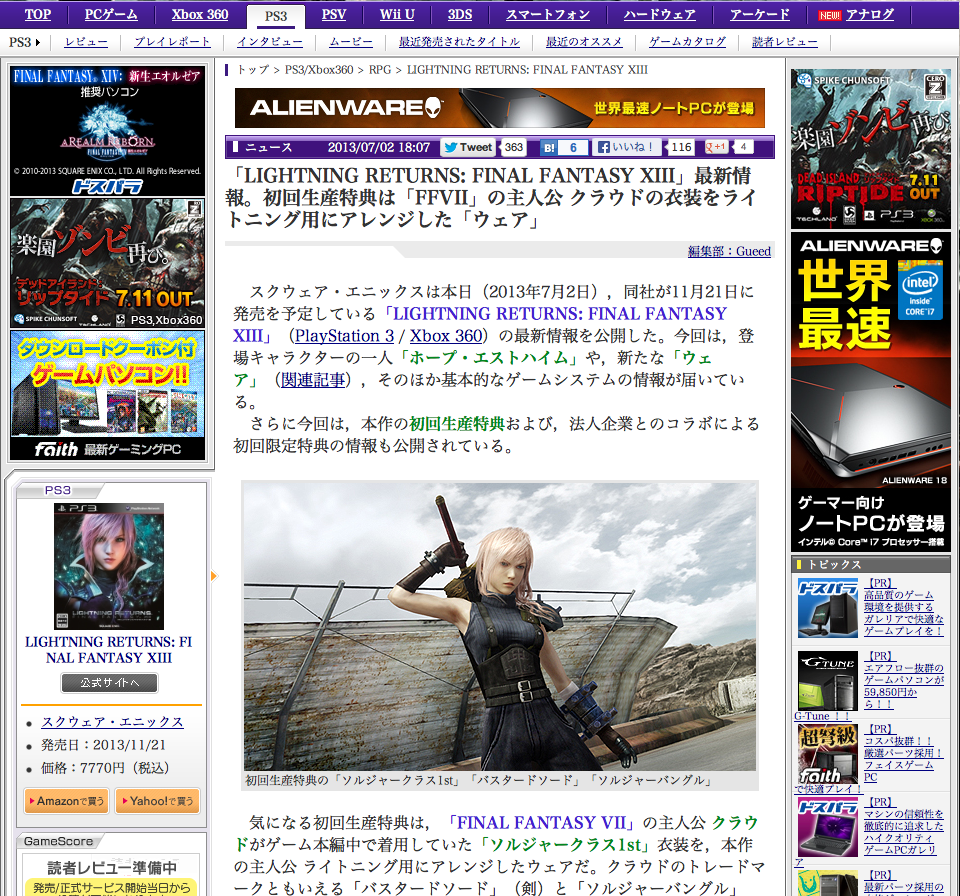Image resolution: width=960 pixels, height=896 pixels.
Task: Click the RPG breadcrumb item
Action: click(380, 70)
